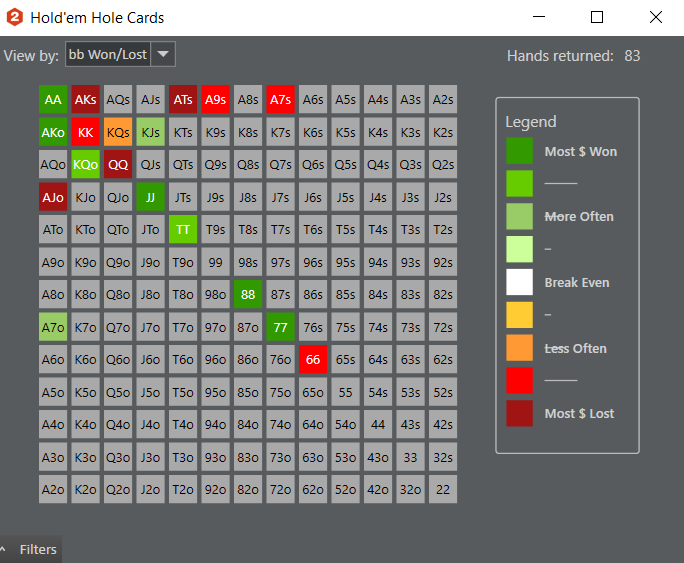Screen dimensions: 684x563
Task: Expand the Filters panel
Action: click(31, 549)
